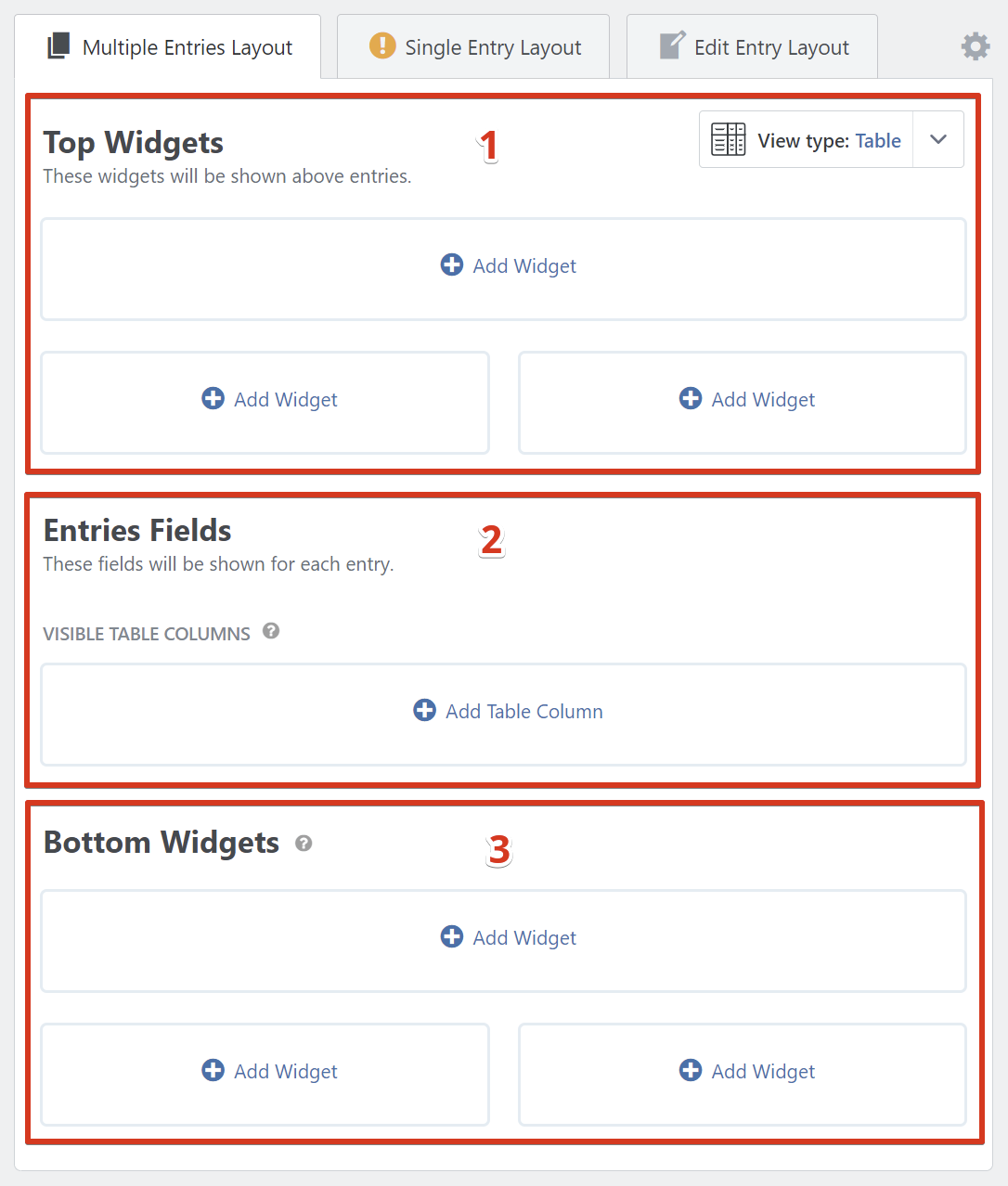The height and width of the screenshot is (1186, 1008).
Task: Switch to the Single Entry Layout tab
Action: click(x=492, y=47)
